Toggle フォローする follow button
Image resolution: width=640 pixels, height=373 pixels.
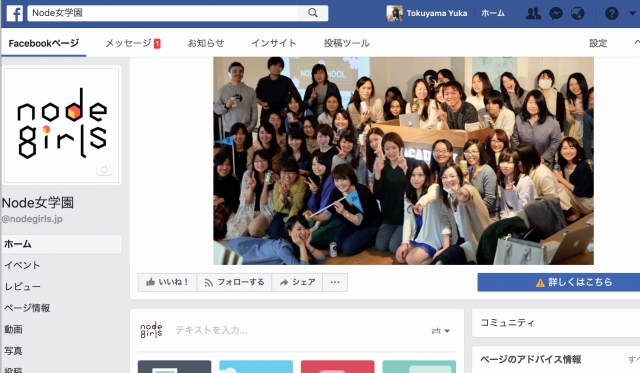234,282
